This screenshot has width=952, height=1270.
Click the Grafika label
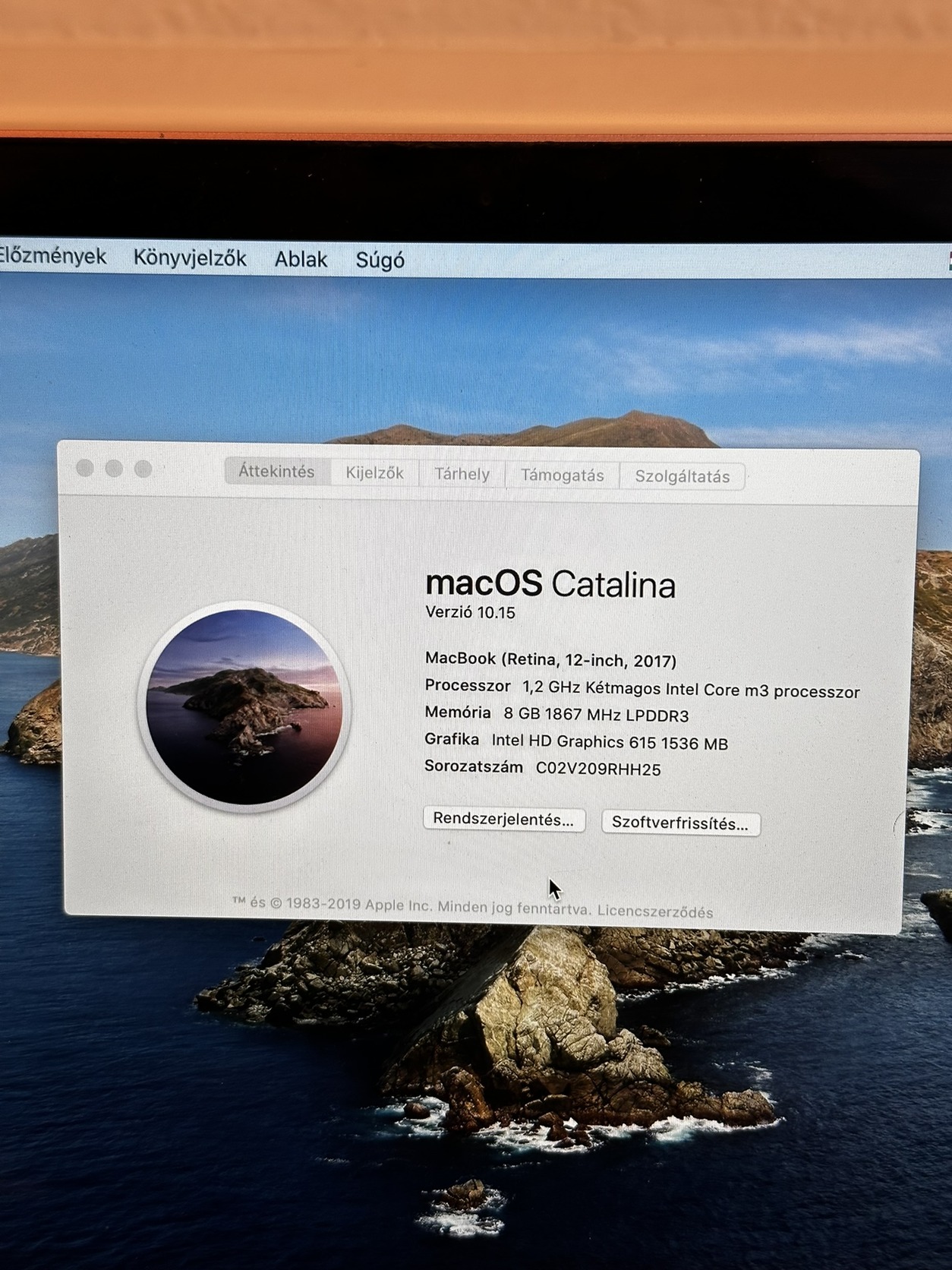[x=452, y=739]
